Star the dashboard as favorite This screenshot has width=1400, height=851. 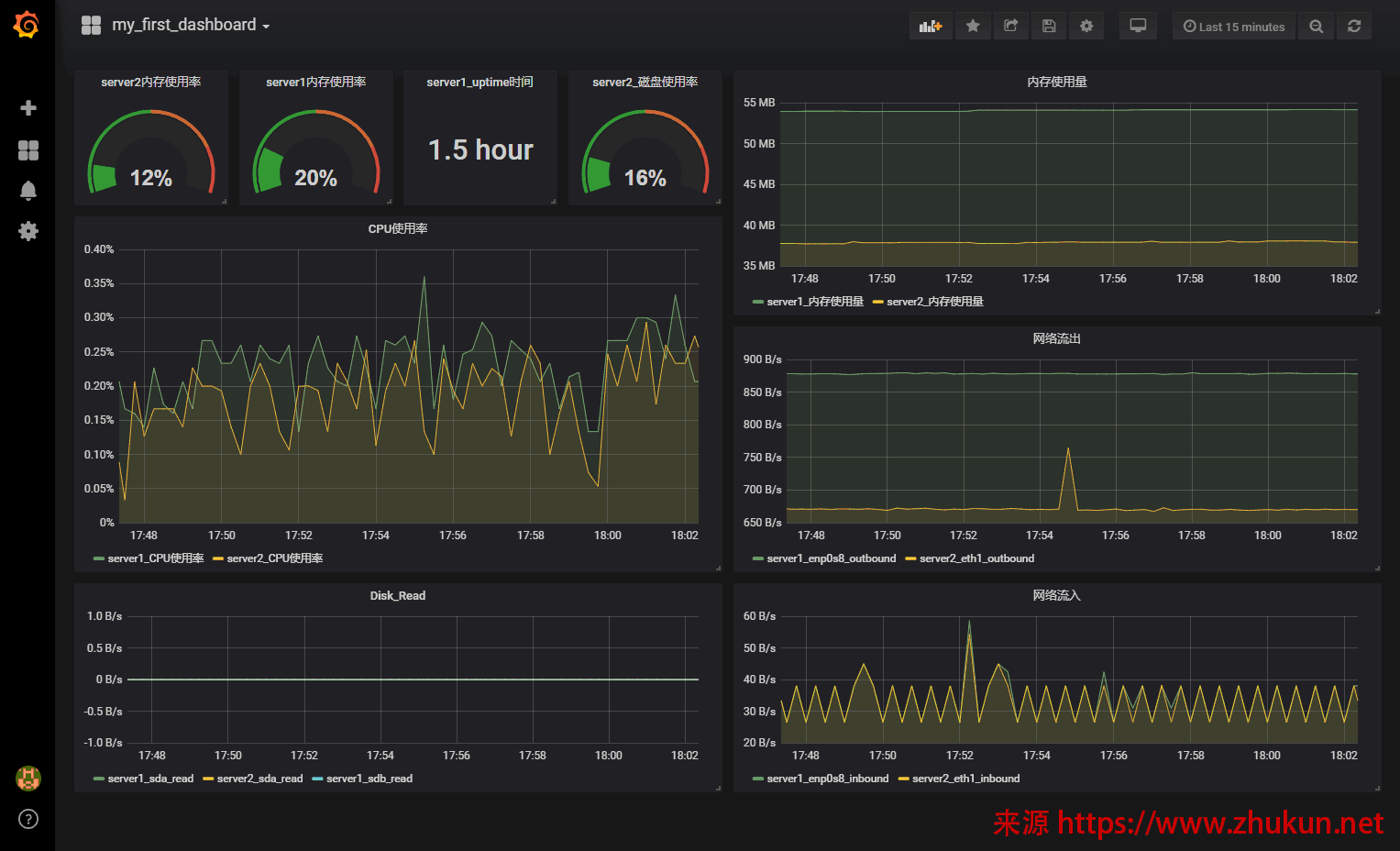point(973,27)
